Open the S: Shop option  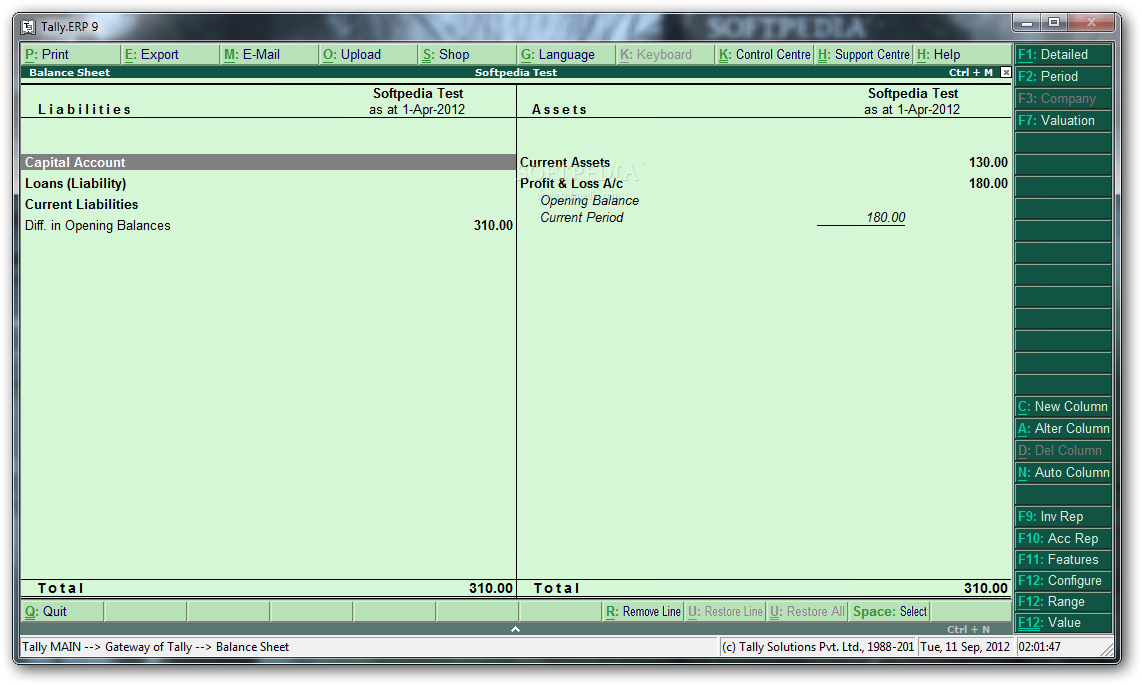[x=468, y=55]
